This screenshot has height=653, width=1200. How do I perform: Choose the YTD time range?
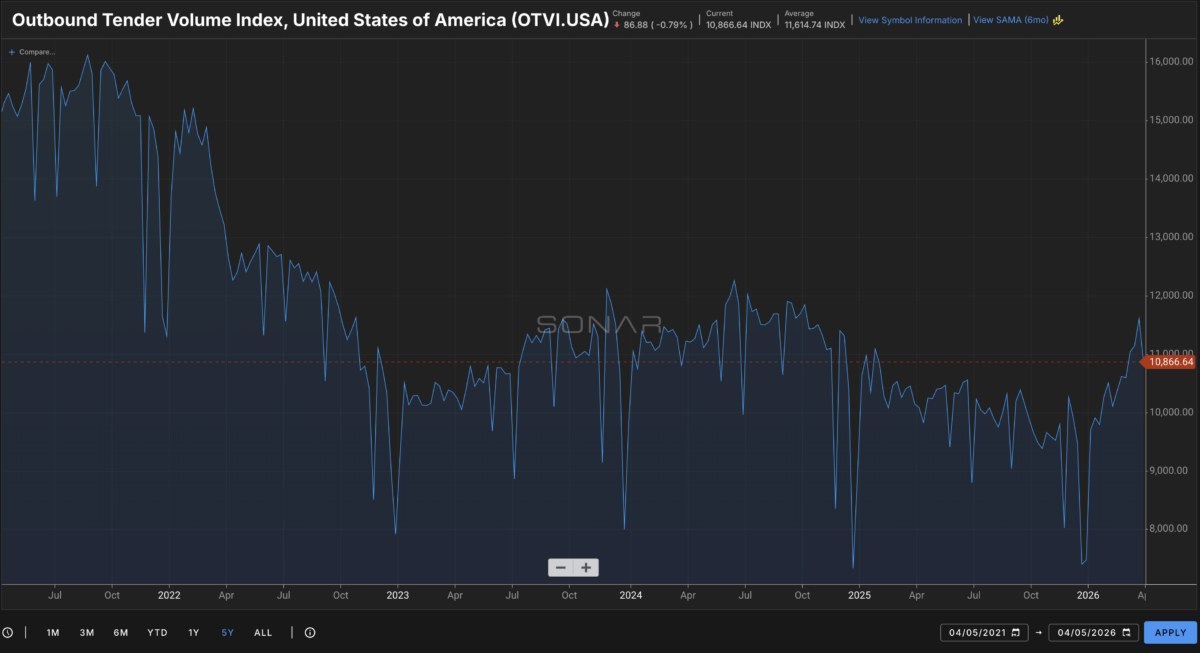click(157, 633)
